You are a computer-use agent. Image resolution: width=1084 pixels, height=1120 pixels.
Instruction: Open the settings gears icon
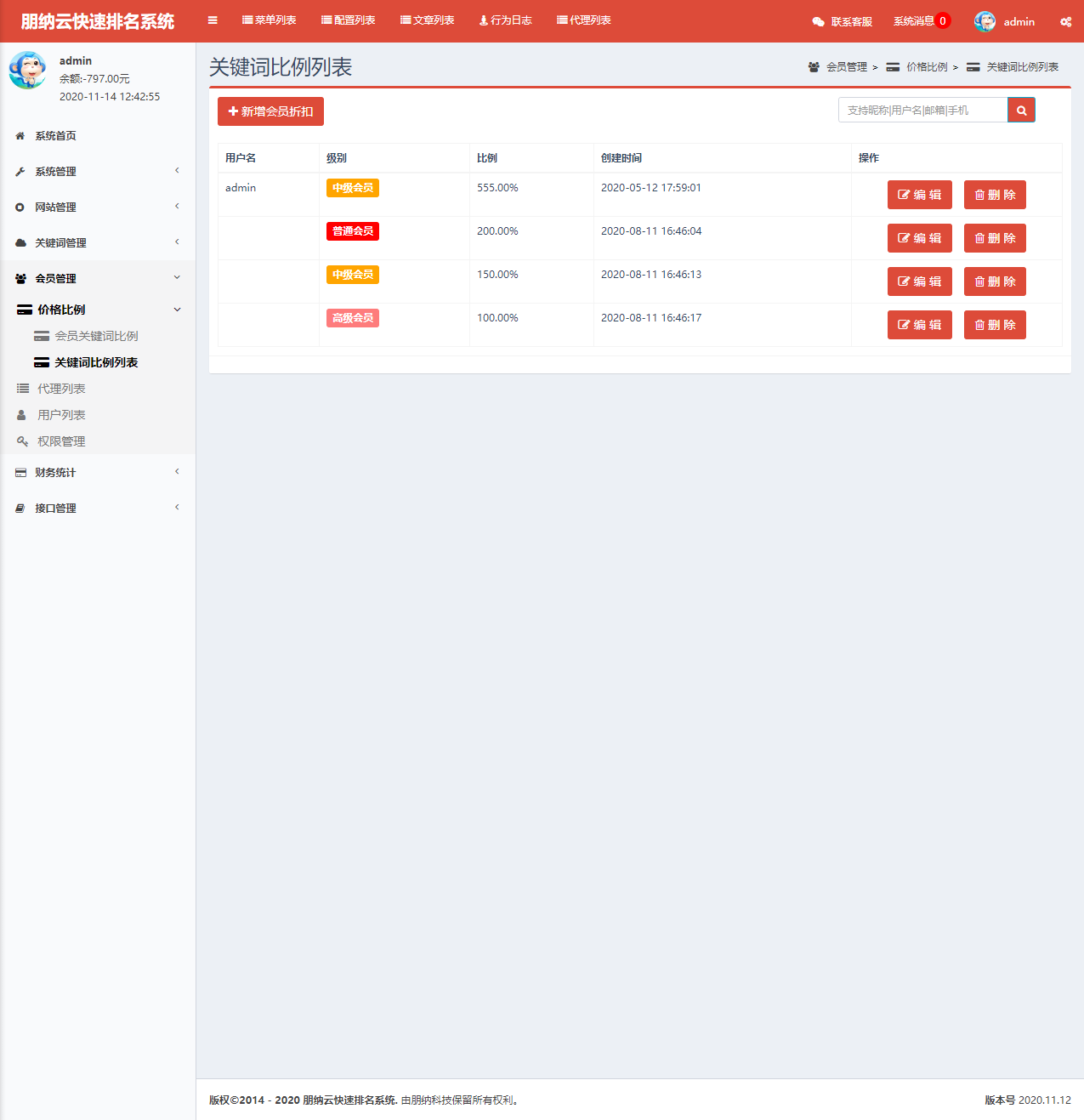pyautogui.click(x=1065, y=21)
